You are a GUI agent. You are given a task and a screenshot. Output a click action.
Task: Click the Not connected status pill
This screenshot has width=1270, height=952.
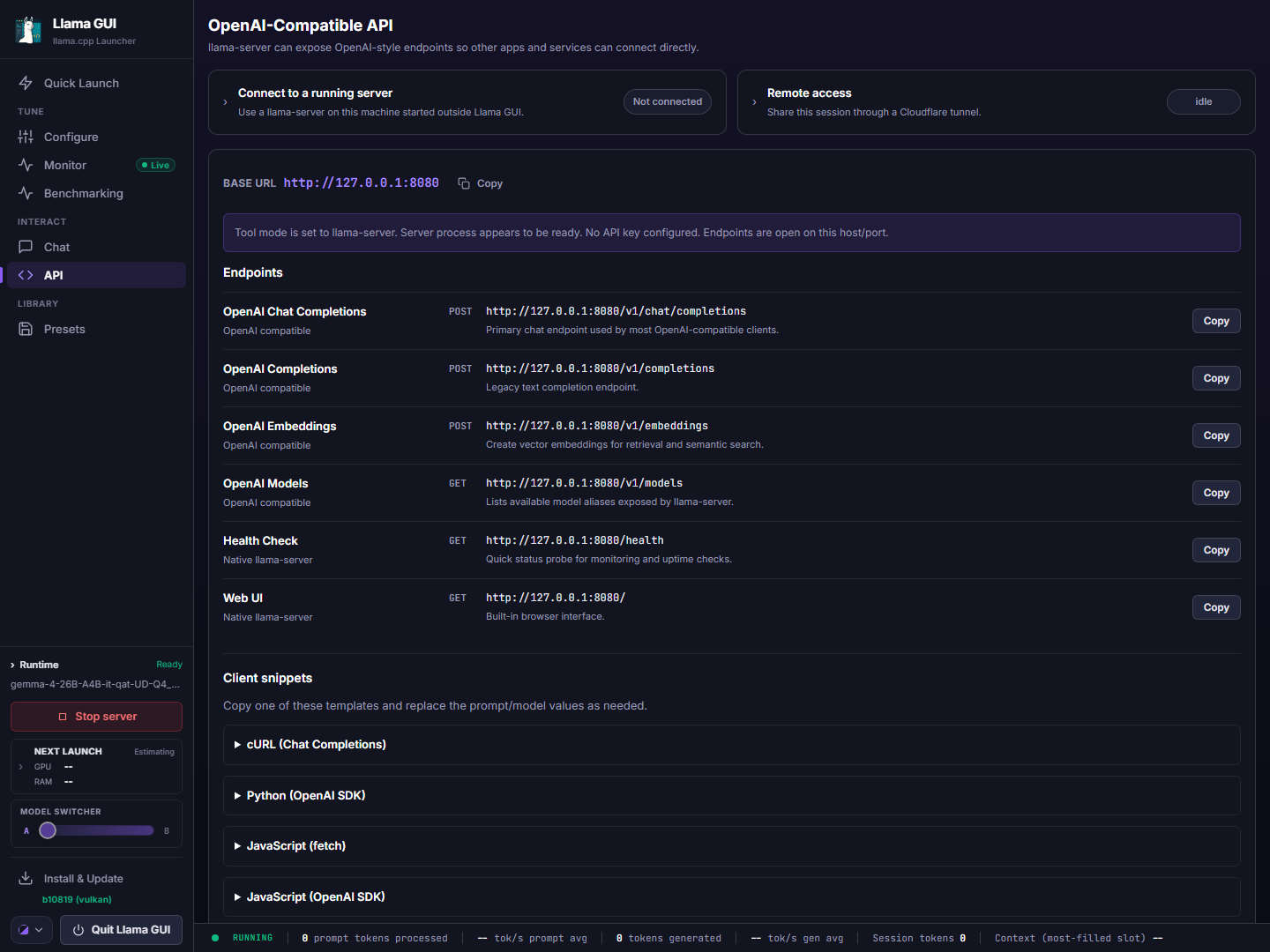point(668,102)
